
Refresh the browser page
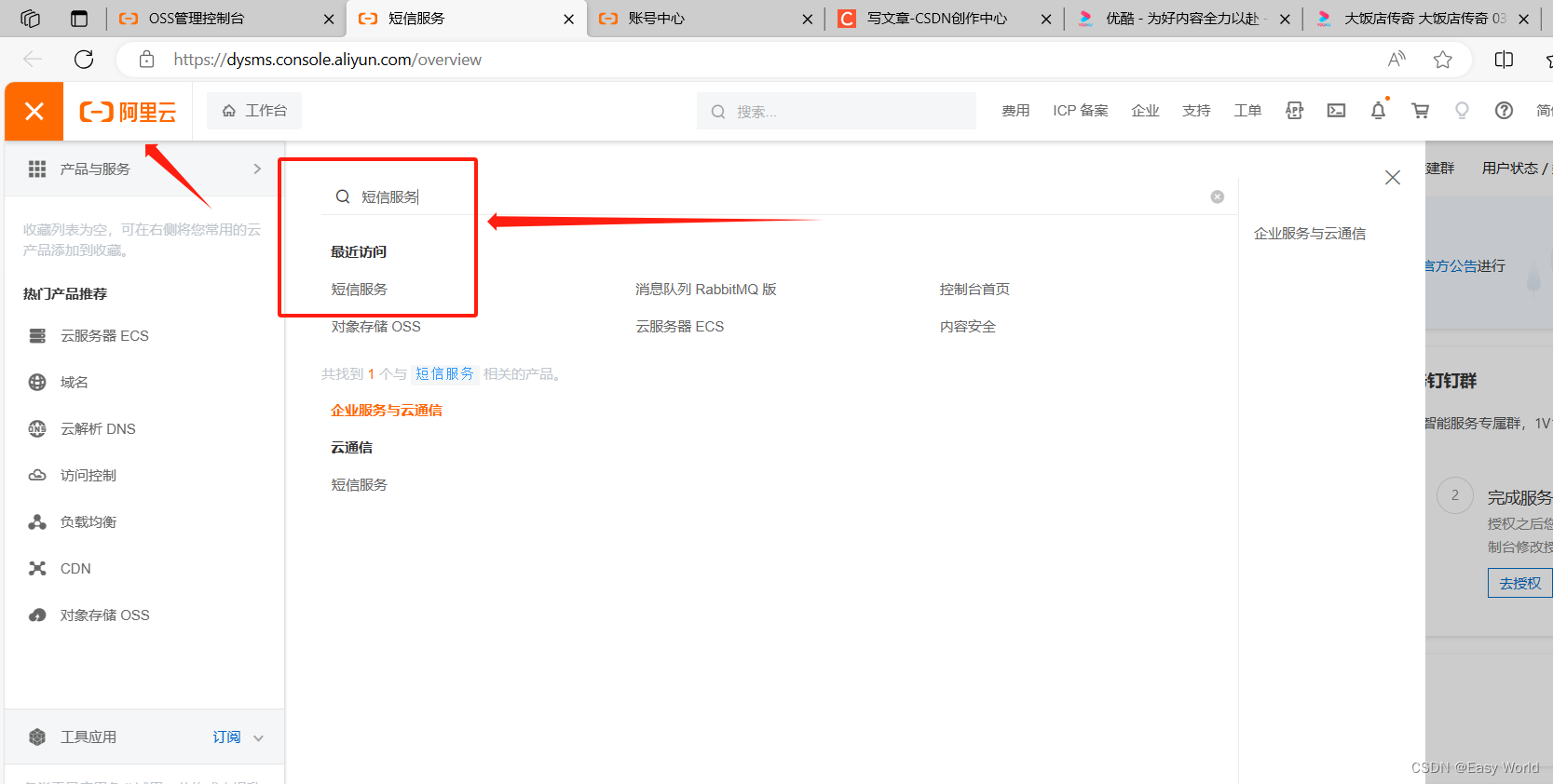pos(84,60)
